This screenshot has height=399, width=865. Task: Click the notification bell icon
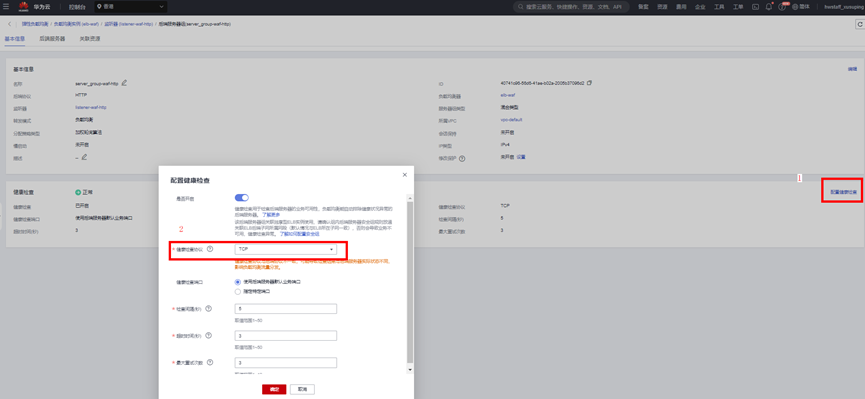click(768, 7)
